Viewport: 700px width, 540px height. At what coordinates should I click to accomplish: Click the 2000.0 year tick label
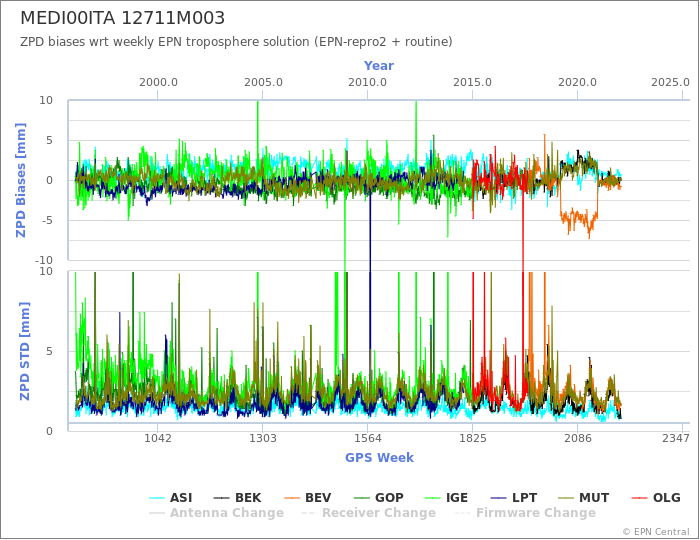pos(158,83)
